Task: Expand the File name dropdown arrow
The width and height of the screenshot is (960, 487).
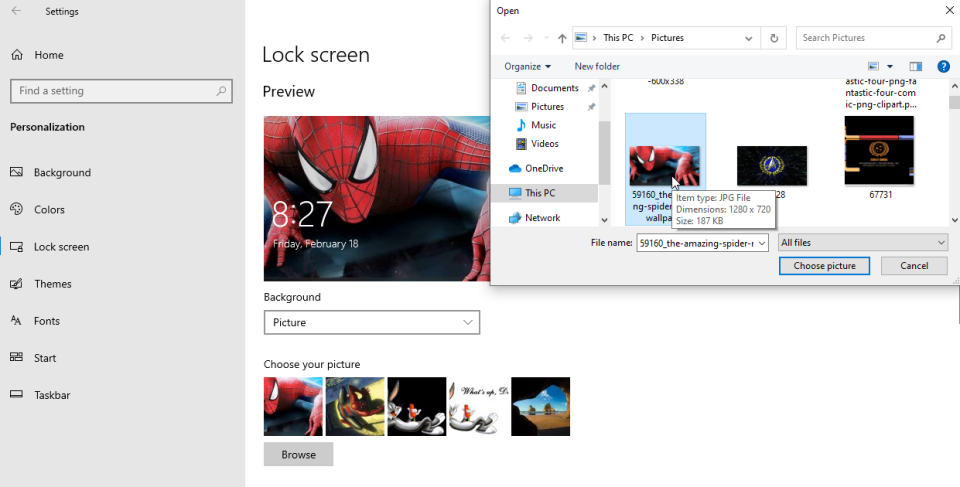Action: coord(762,243)
